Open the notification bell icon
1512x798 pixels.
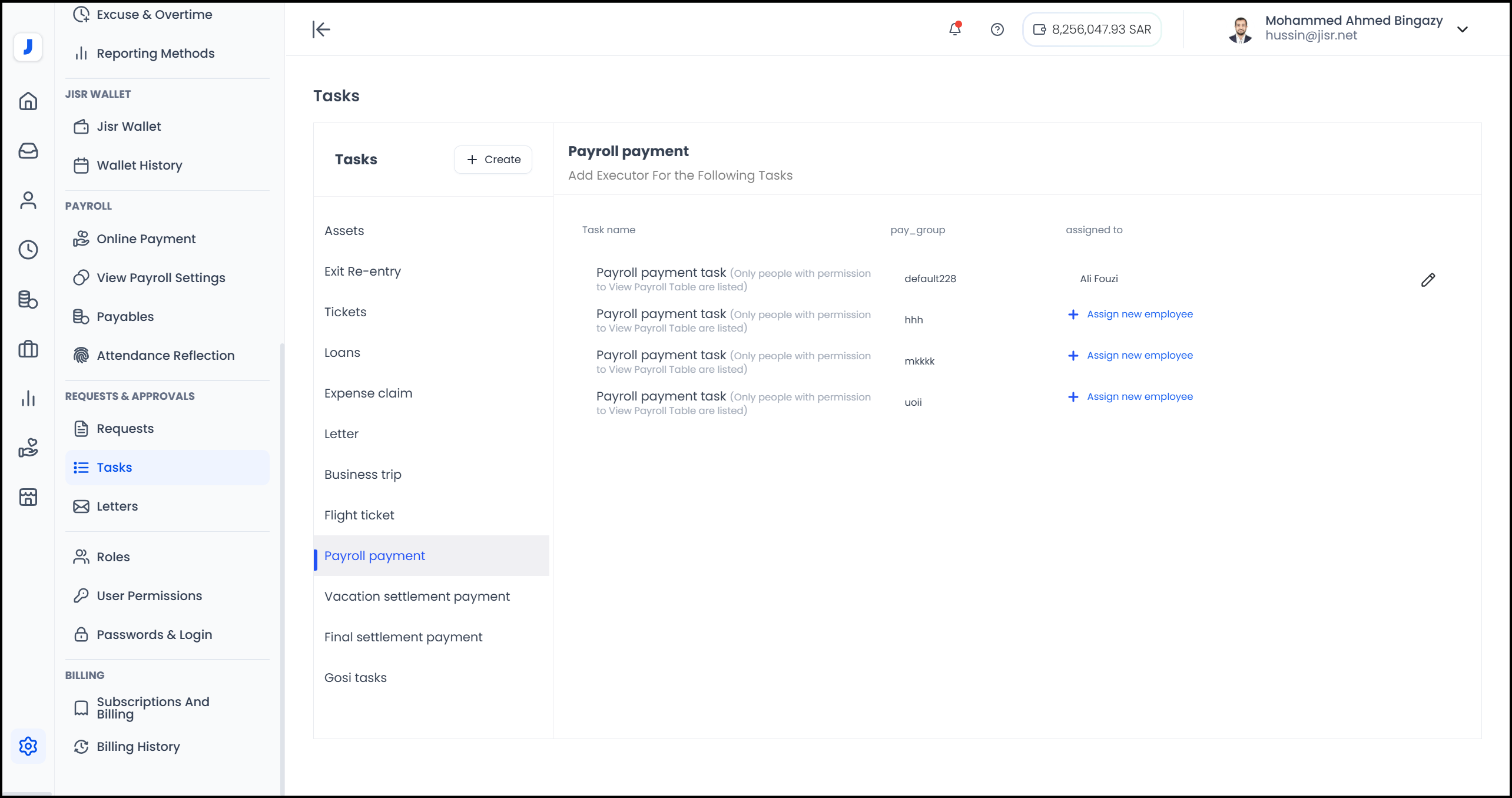click(x=954, y=29)
